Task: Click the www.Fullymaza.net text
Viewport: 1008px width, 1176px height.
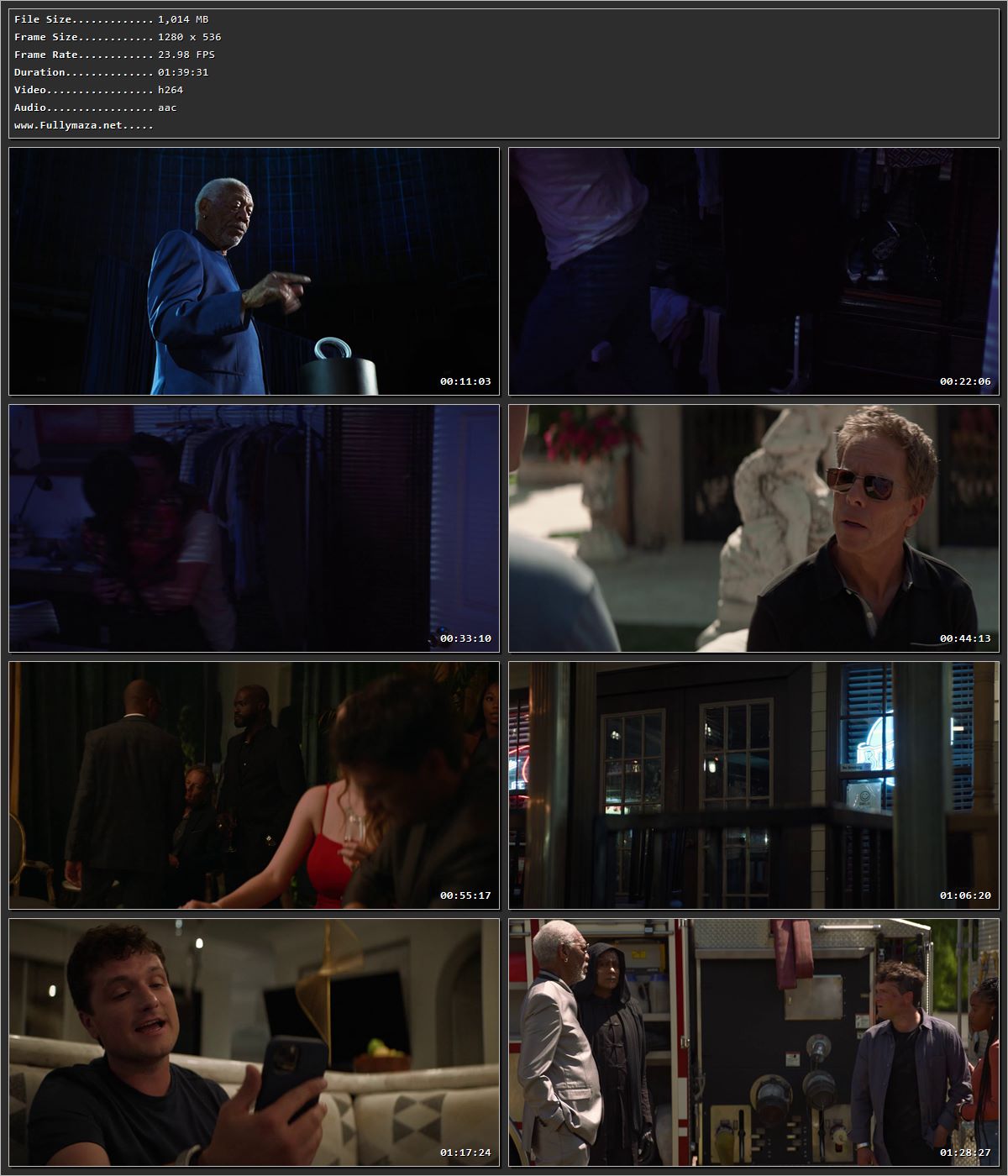Action: (69, 125)
